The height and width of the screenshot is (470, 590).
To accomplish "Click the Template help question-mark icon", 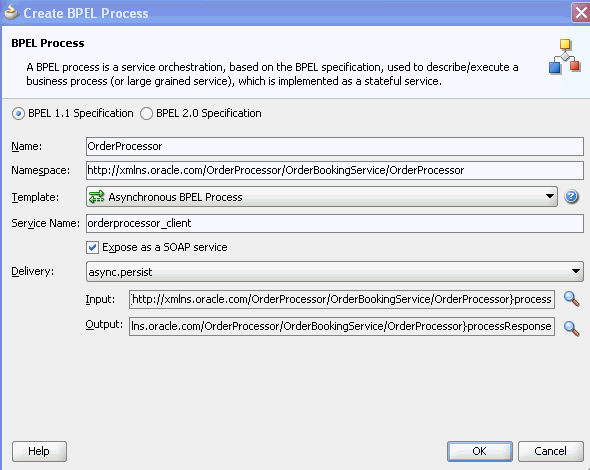I will pyautogui.click(x=571, y=196).
